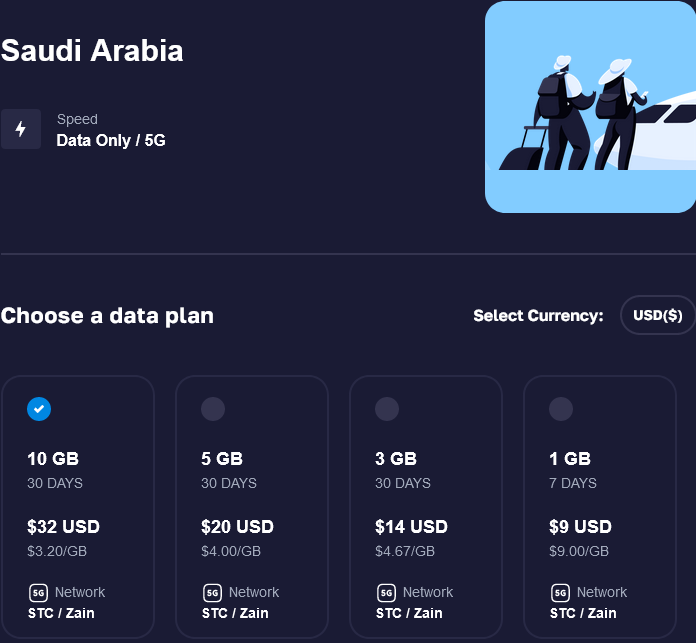Viewport: 696px width, 643px height.
Task: Click the lightning bolt speed icon
Action: [x=21, y=129]
